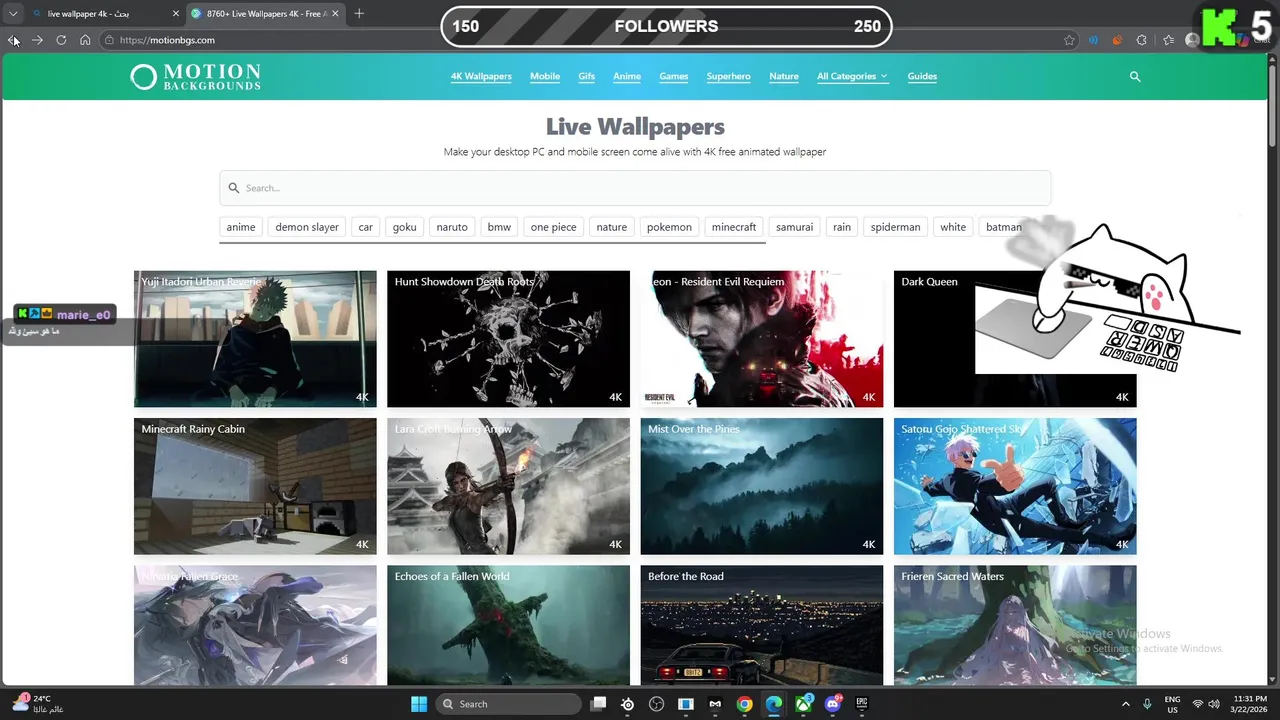The image size is (1280, 720).
Task: Open the Anime menu item
Action: click(x=627, y=76)
